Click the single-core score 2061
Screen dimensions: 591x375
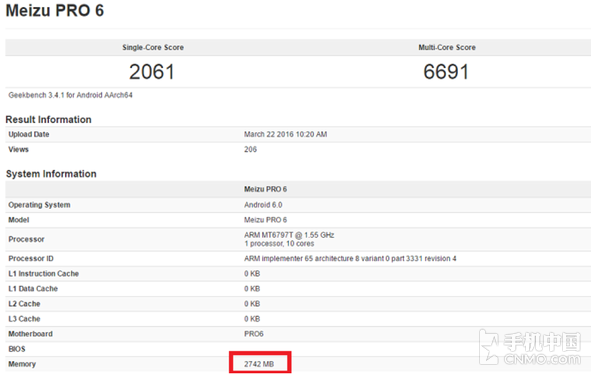pyautogui.click(x=152, y=72)
